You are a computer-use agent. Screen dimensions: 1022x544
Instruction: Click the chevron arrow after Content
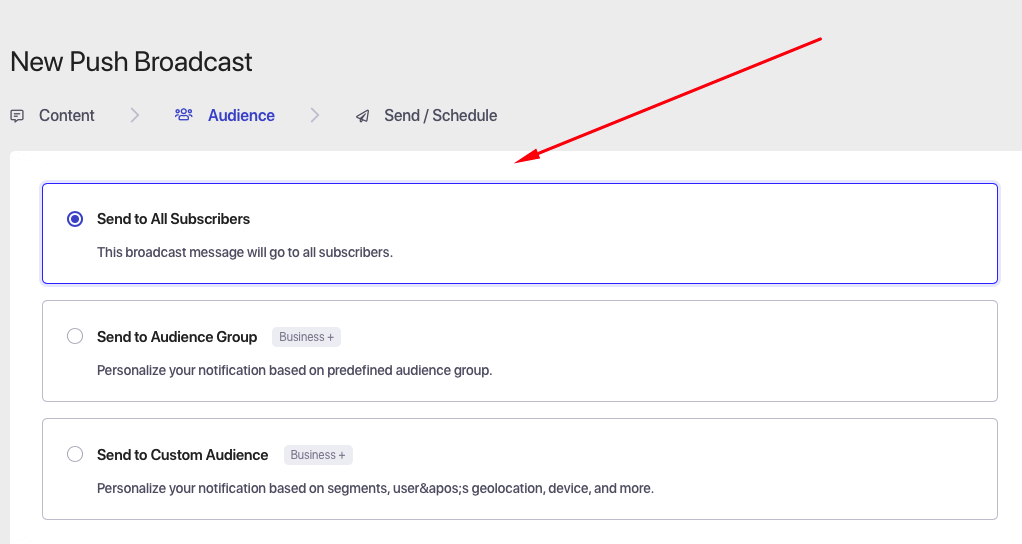click(x=135, y=116)
